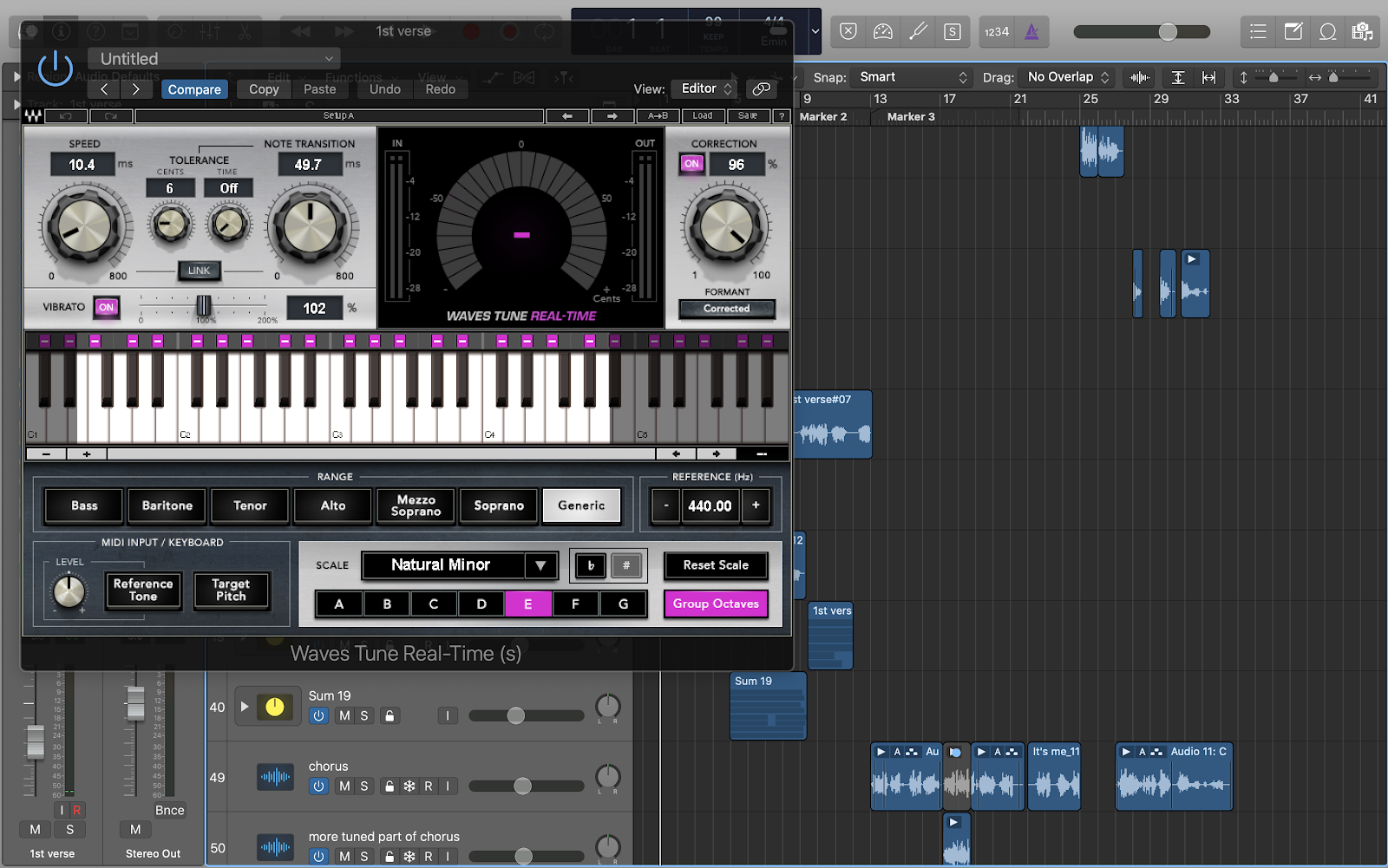Image resolution: width=1388 pixels, height=868 pixels.
Task: Click the Replace mode X icon
Action: (x=848, y=31)
